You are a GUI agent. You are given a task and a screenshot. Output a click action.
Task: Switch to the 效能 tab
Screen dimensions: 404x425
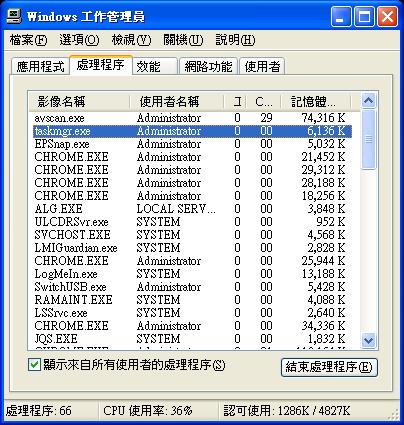(154, 66)
